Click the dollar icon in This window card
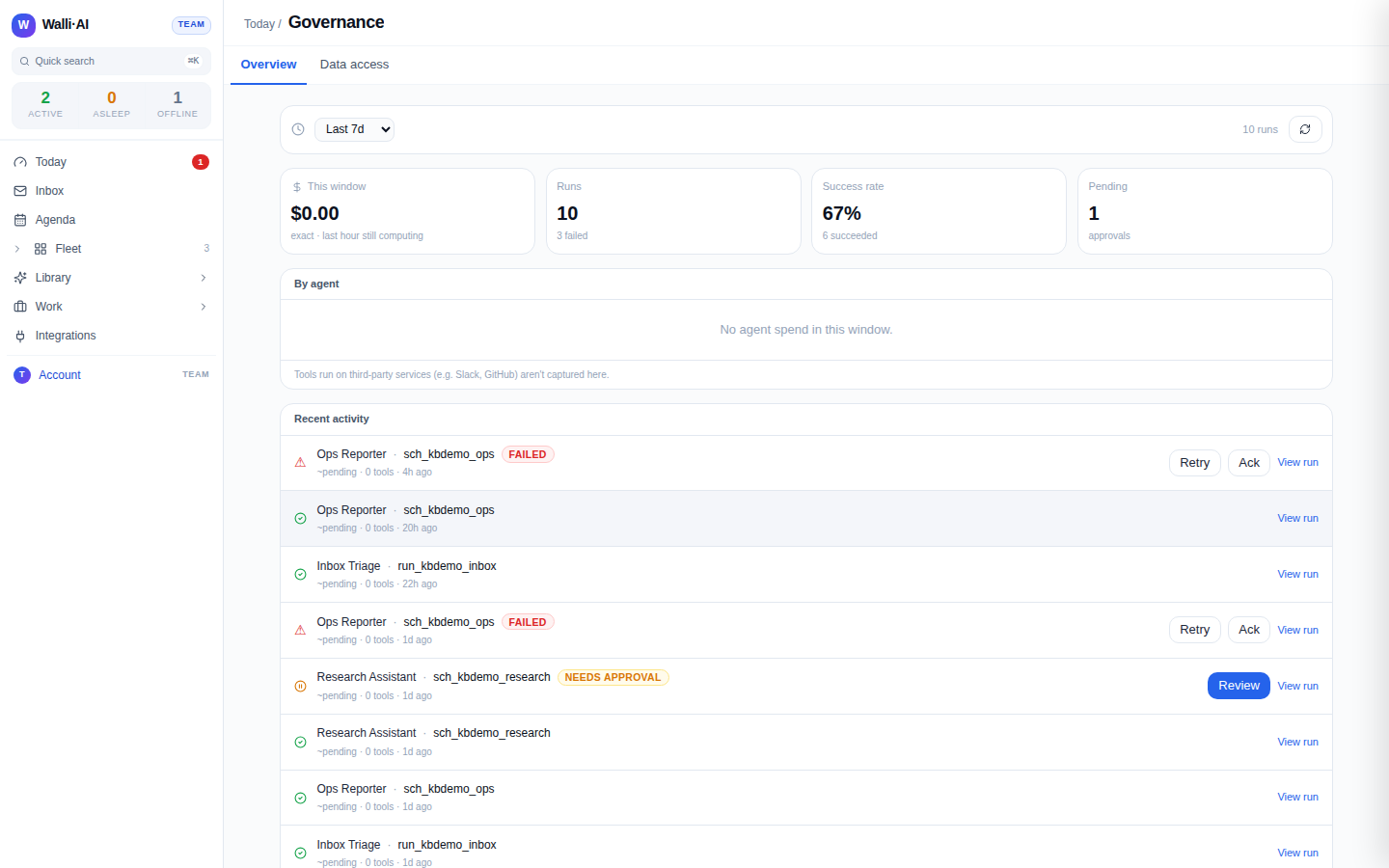 pos(297,187)
